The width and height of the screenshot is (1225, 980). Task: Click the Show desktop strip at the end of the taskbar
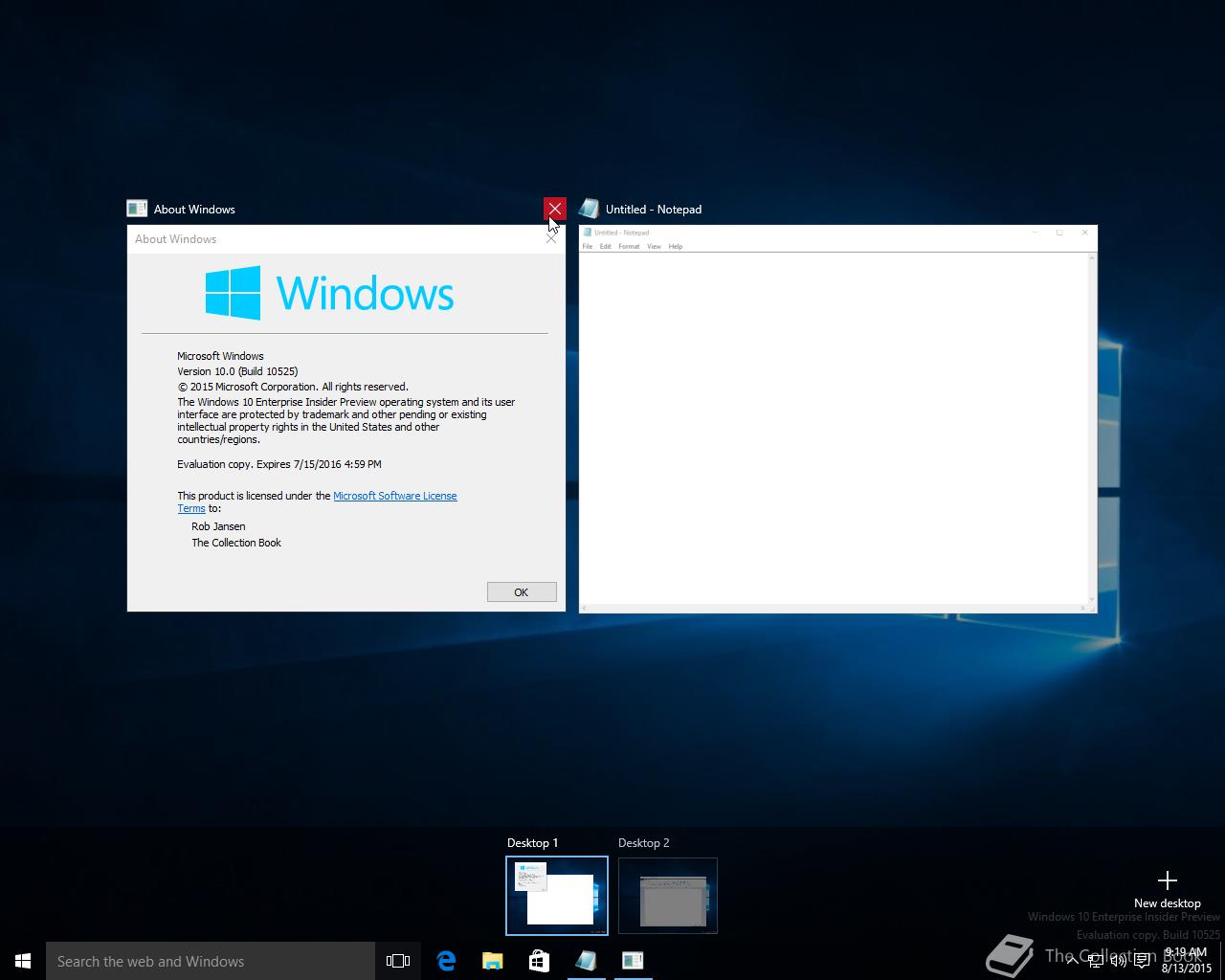tap(1222, 961)
